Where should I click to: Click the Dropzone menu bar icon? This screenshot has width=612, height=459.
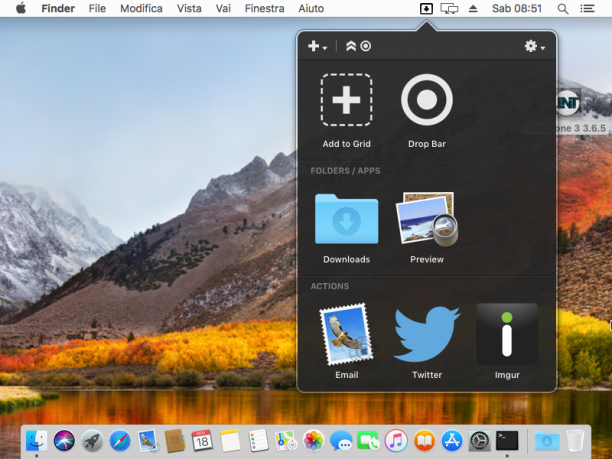(426, 8)
